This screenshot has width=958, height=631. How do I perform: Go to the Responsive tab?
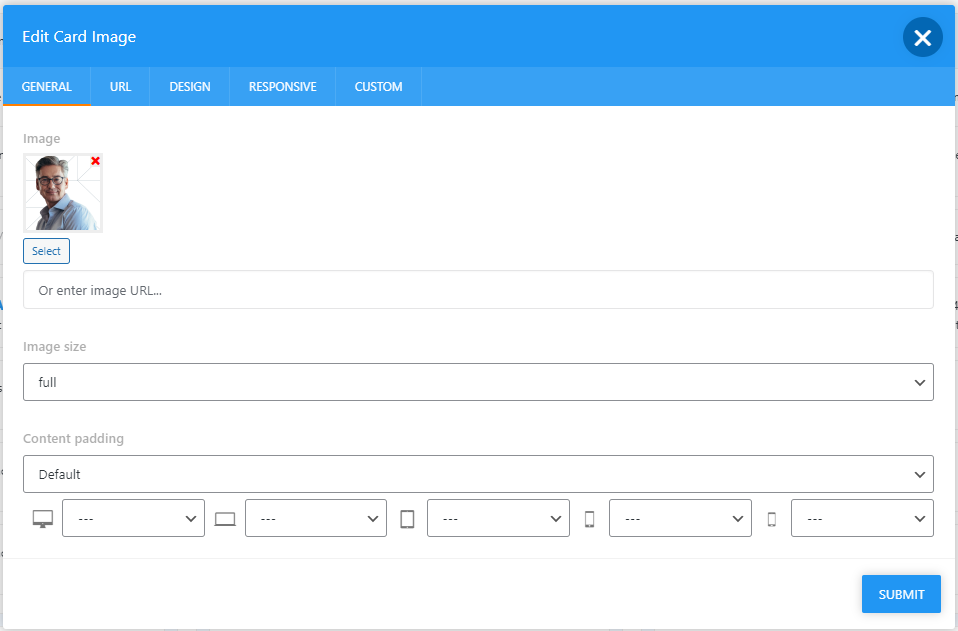pos(282,87)
